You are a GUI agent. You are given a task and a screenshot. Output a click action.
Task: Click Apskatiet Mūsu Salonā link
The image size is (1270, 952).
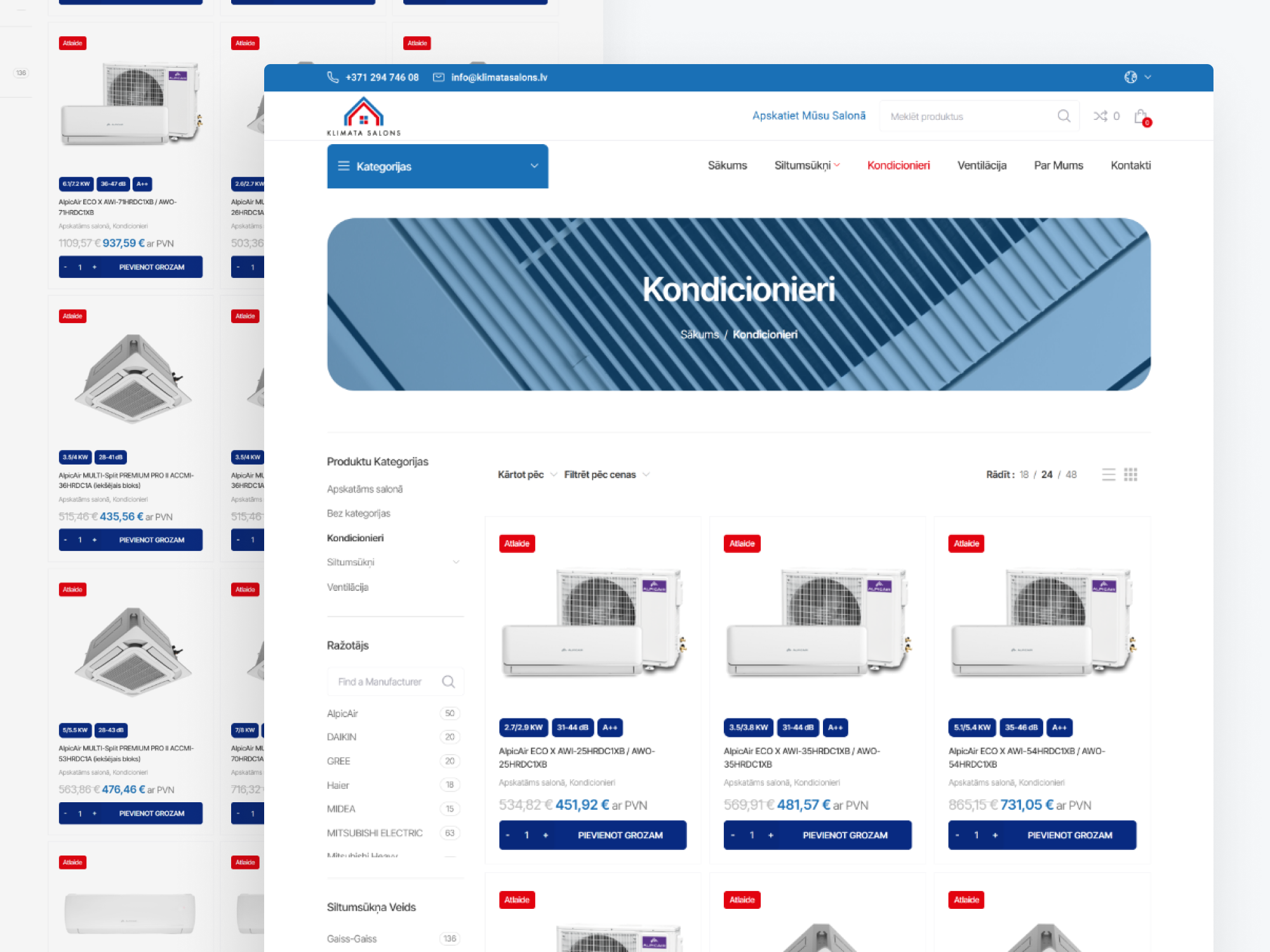808,116
